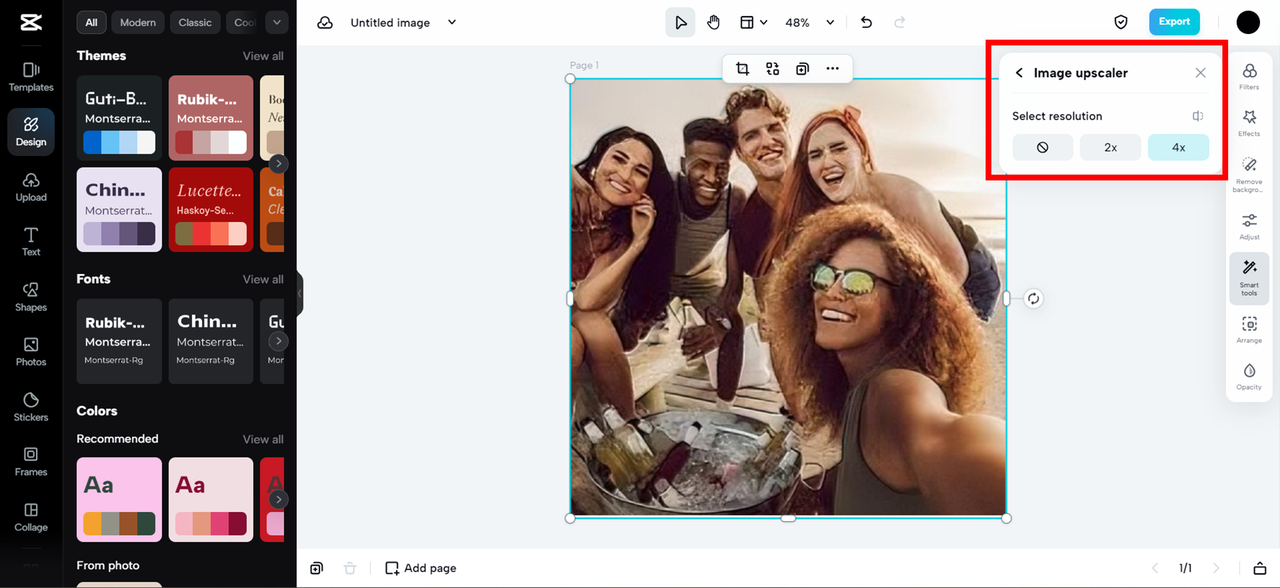This screenshot has width=1280, height=588.
Task: Add a new page
Action: pyautogui.click(x=421, y=568)
